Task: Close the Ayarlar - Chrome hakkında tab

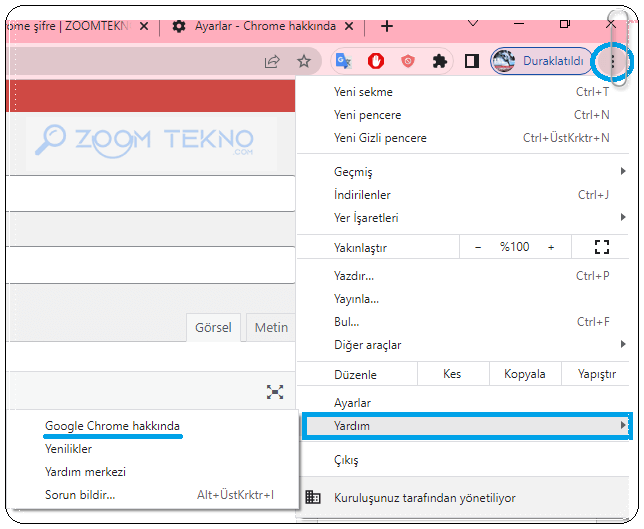Action: (x=349, y=26)
